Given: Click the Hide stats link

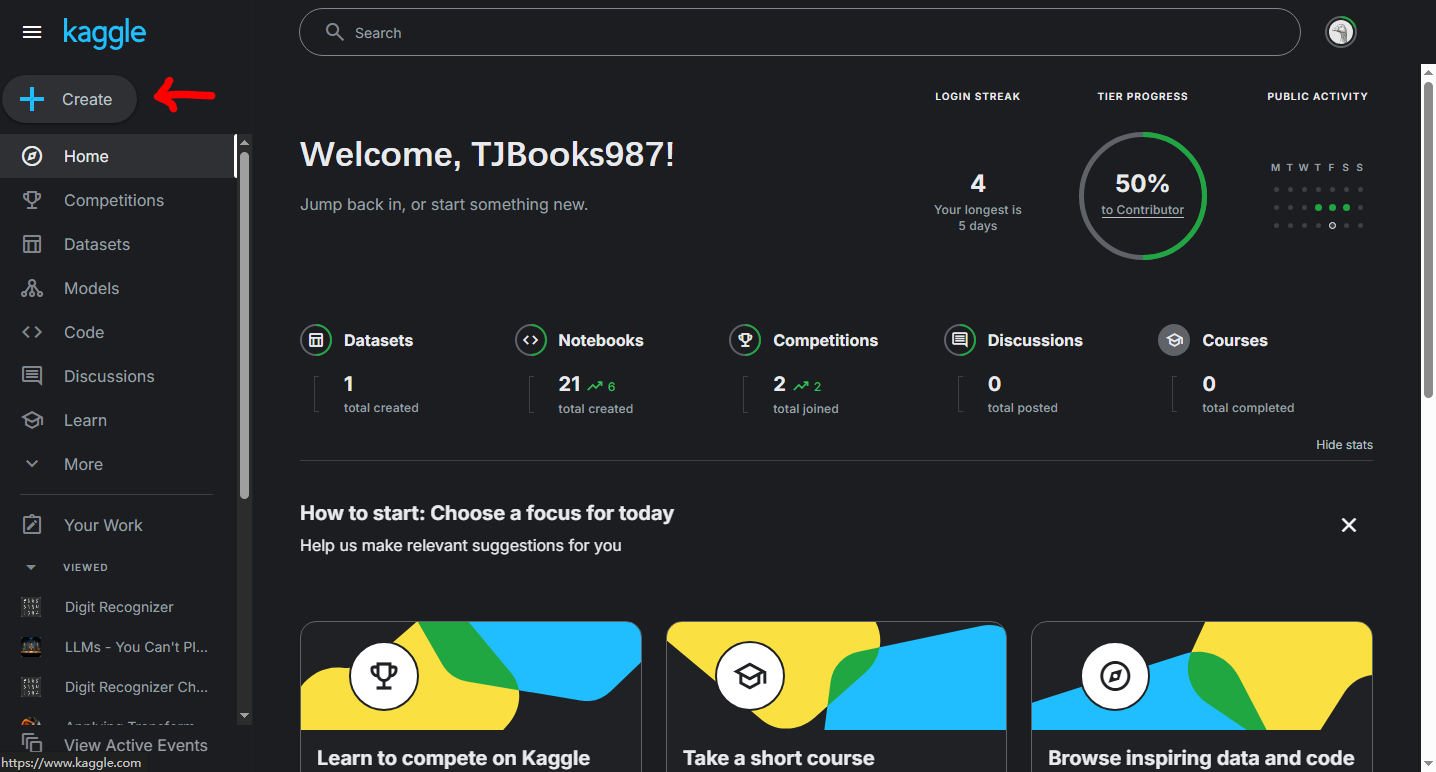Looking at the screenshot, I should click(x=1344, y=445).
